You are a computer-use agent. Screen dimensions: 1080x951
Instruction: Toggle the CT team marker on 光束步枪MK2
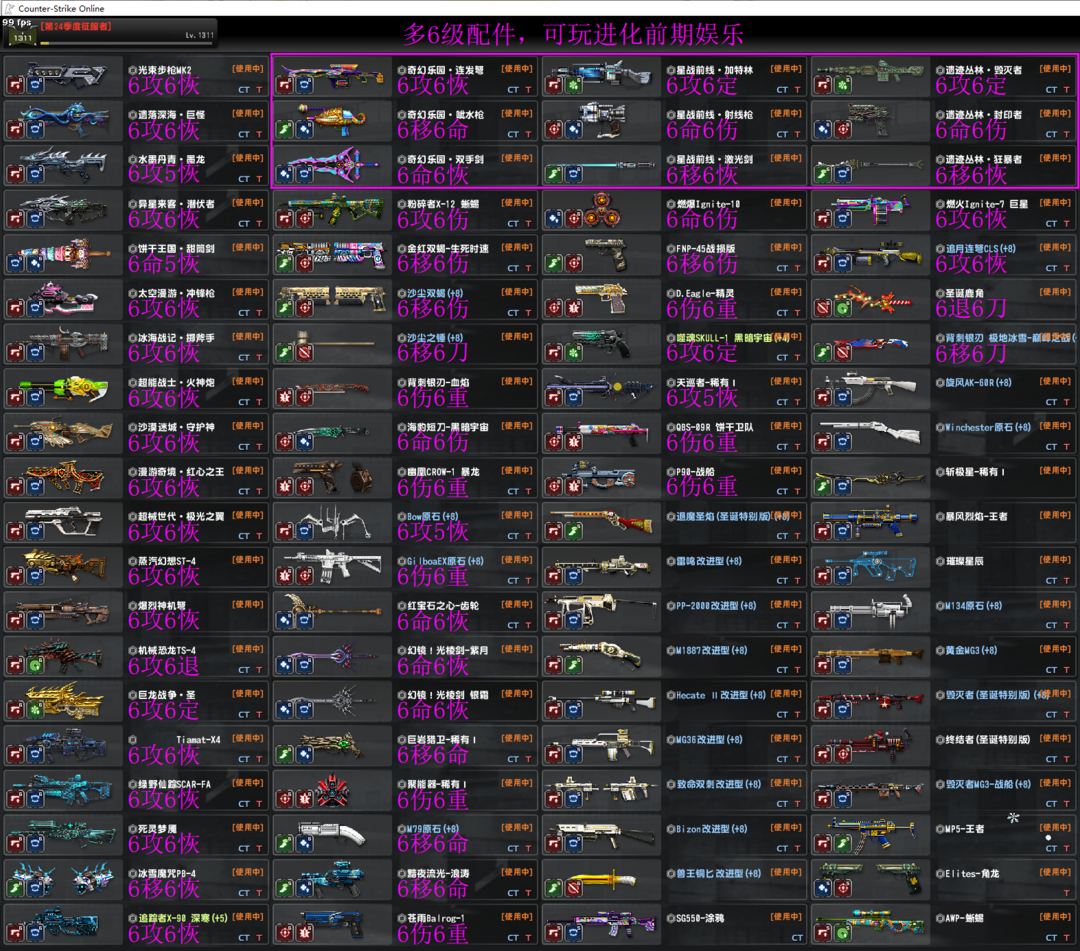244,90
